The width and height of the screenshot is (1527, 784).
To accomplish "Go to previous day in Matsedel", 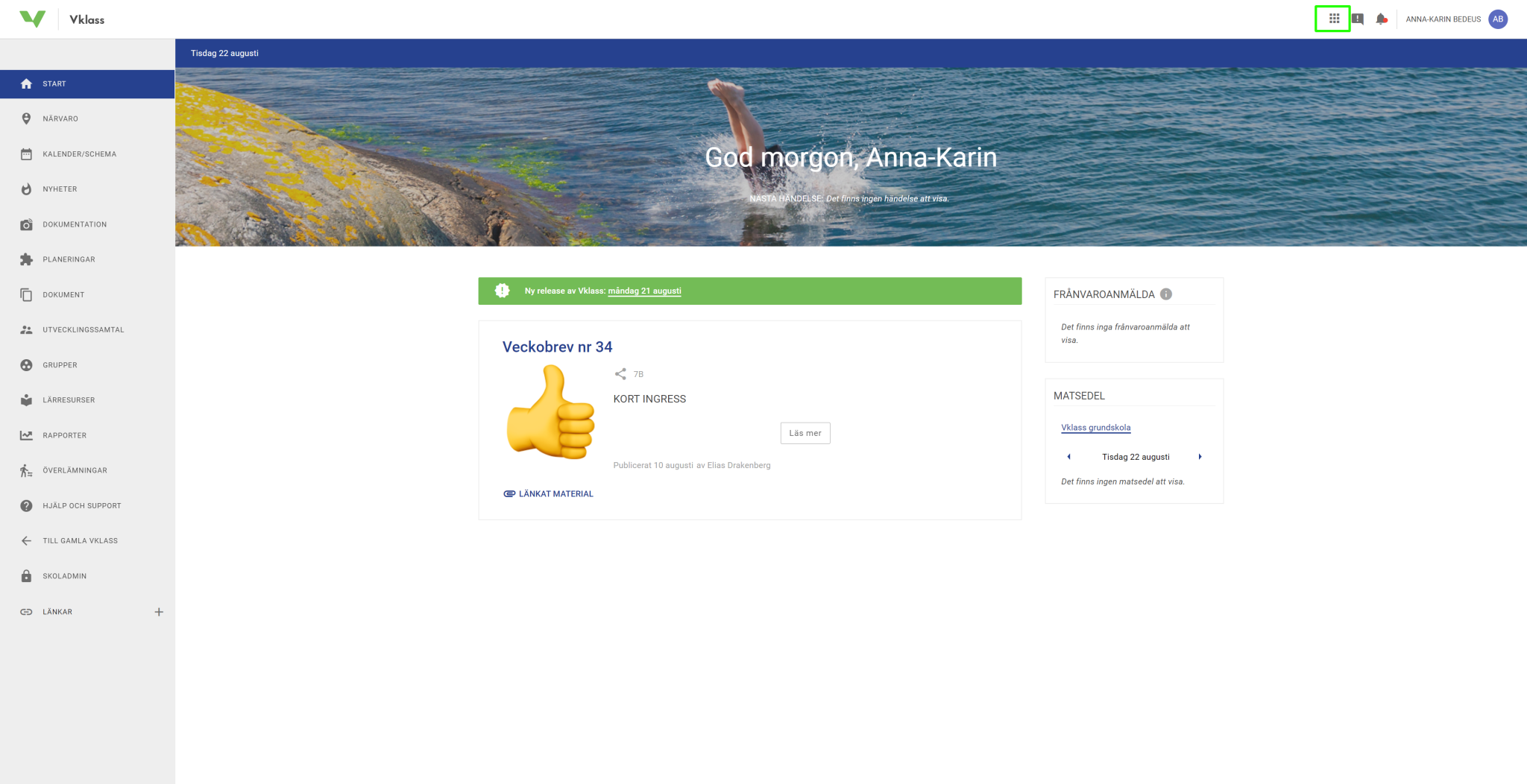I will pos(1069,456).
